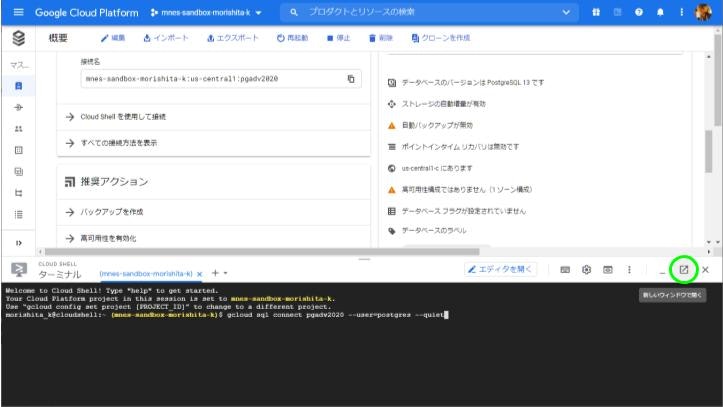Toggle the Cloud Shell keyboard icon
The image size is (723, 407).
click(x=565, y=270)
